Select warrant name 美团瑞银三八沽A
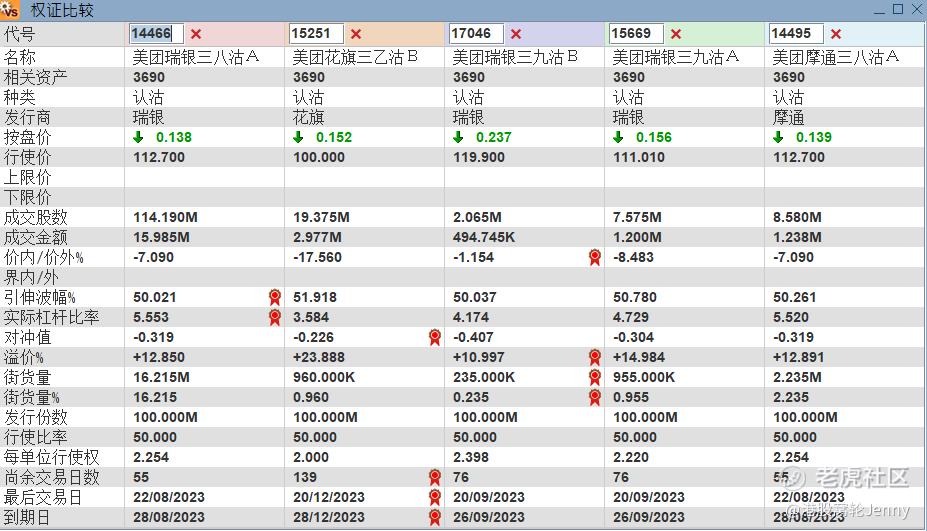Image resolution: width=927 pixels, height=531 pixels. pos(196,57)
